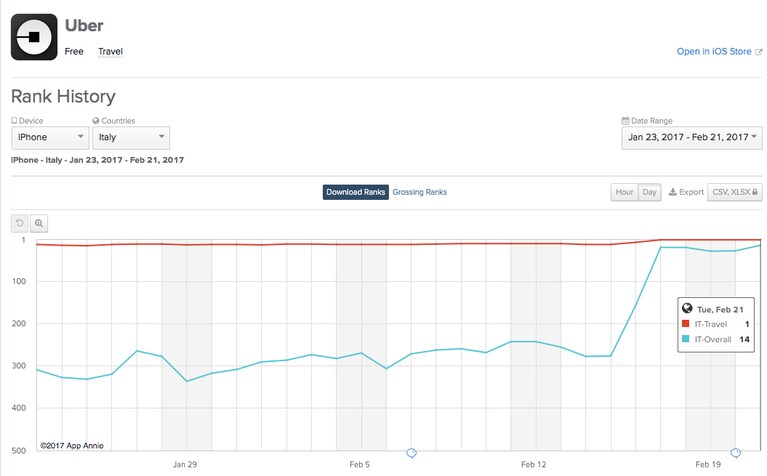Select the Download Ranks tab
Viewport: 767px width, 476px height.
356,192
